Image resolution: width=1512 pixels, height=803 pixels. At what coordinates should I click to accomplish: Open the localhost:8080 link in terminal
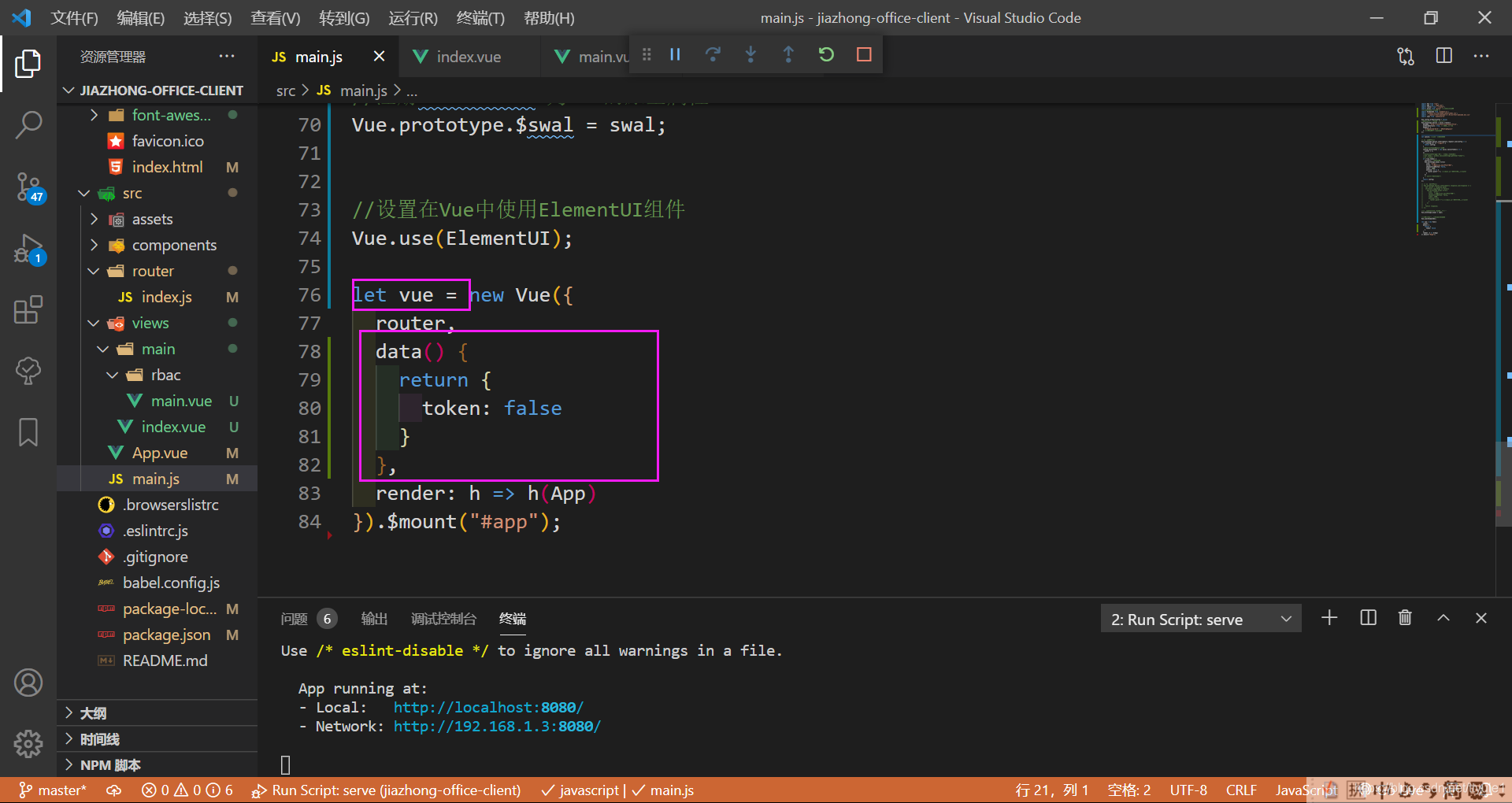[488, 707]
